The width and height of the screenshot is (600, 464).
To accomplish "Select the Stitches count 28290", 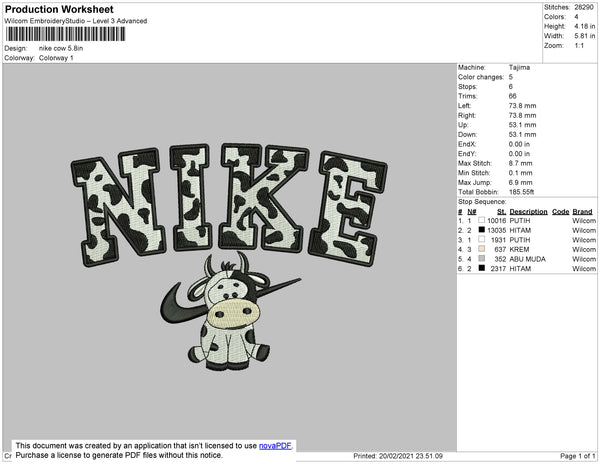I will coord(584,7).
